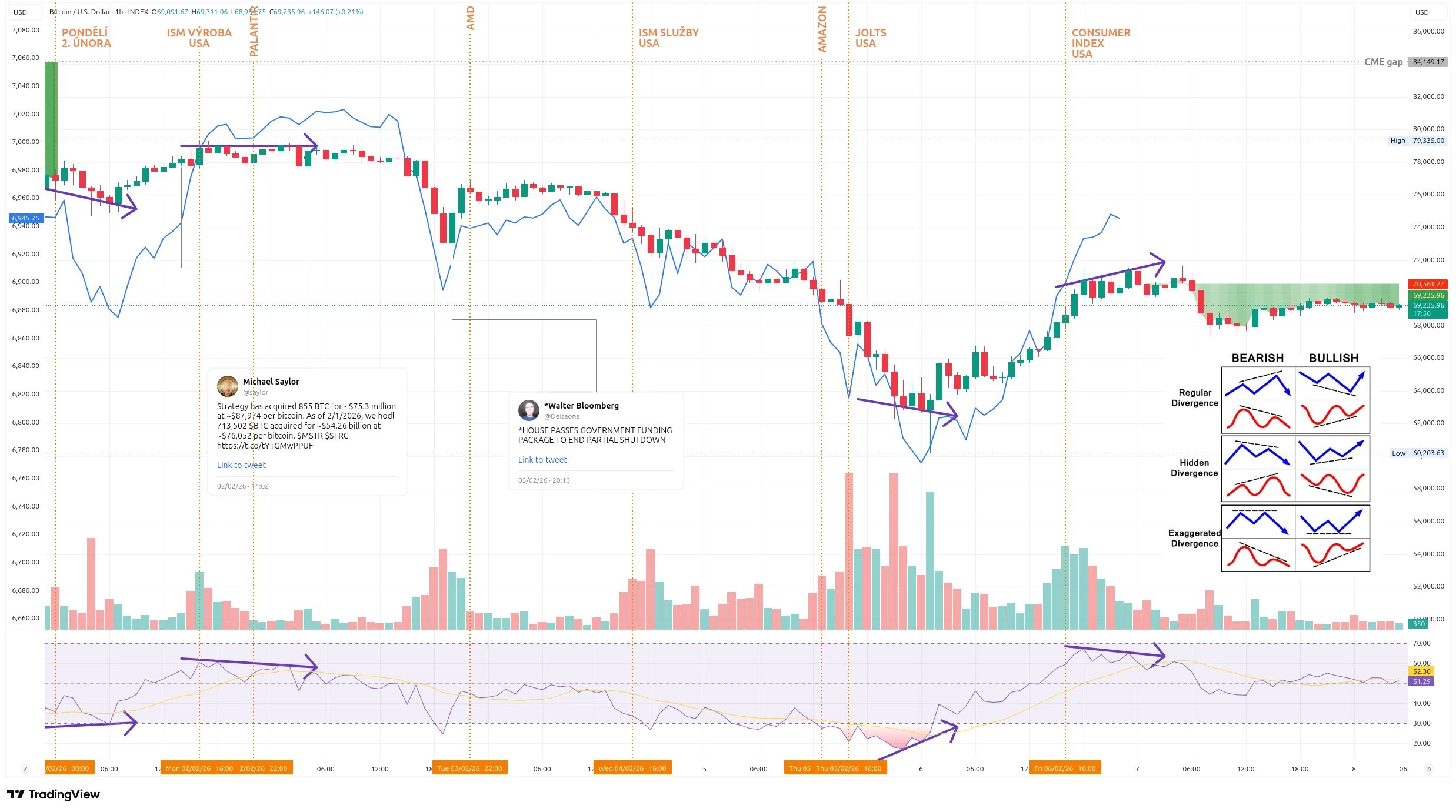1456x812 pixels.
Task: Click the TradingView logo
Action: tap(53, 795)
